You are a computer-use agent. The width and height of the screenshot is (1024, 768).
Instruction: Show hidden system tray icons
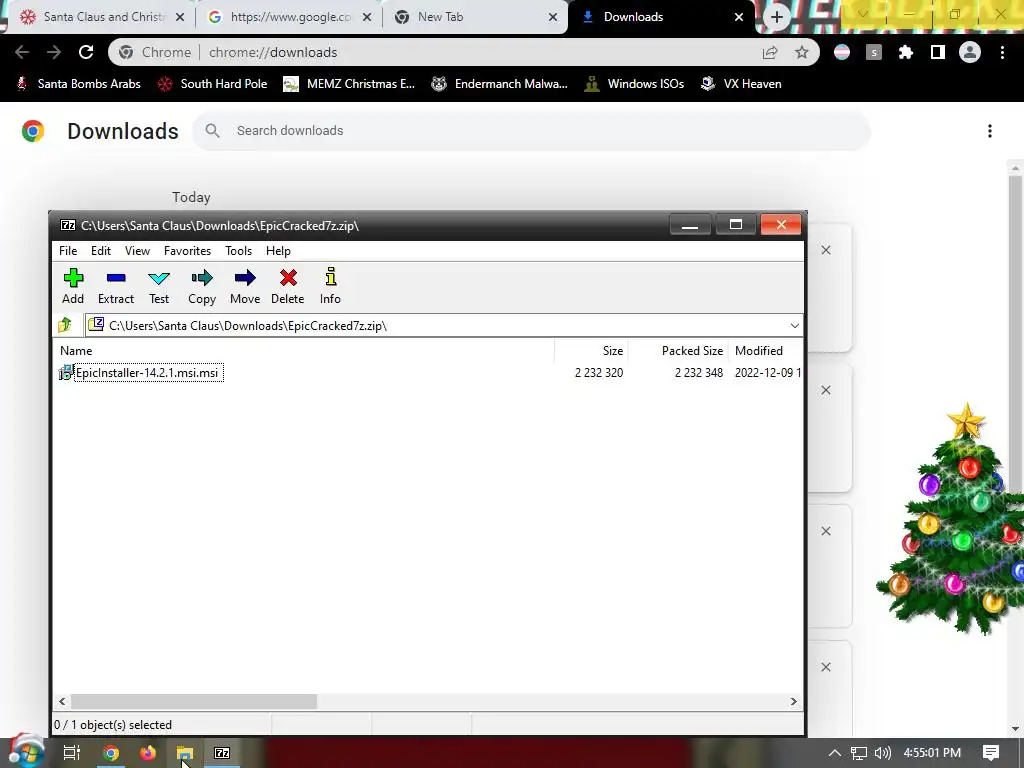click(x=834, y=753)
